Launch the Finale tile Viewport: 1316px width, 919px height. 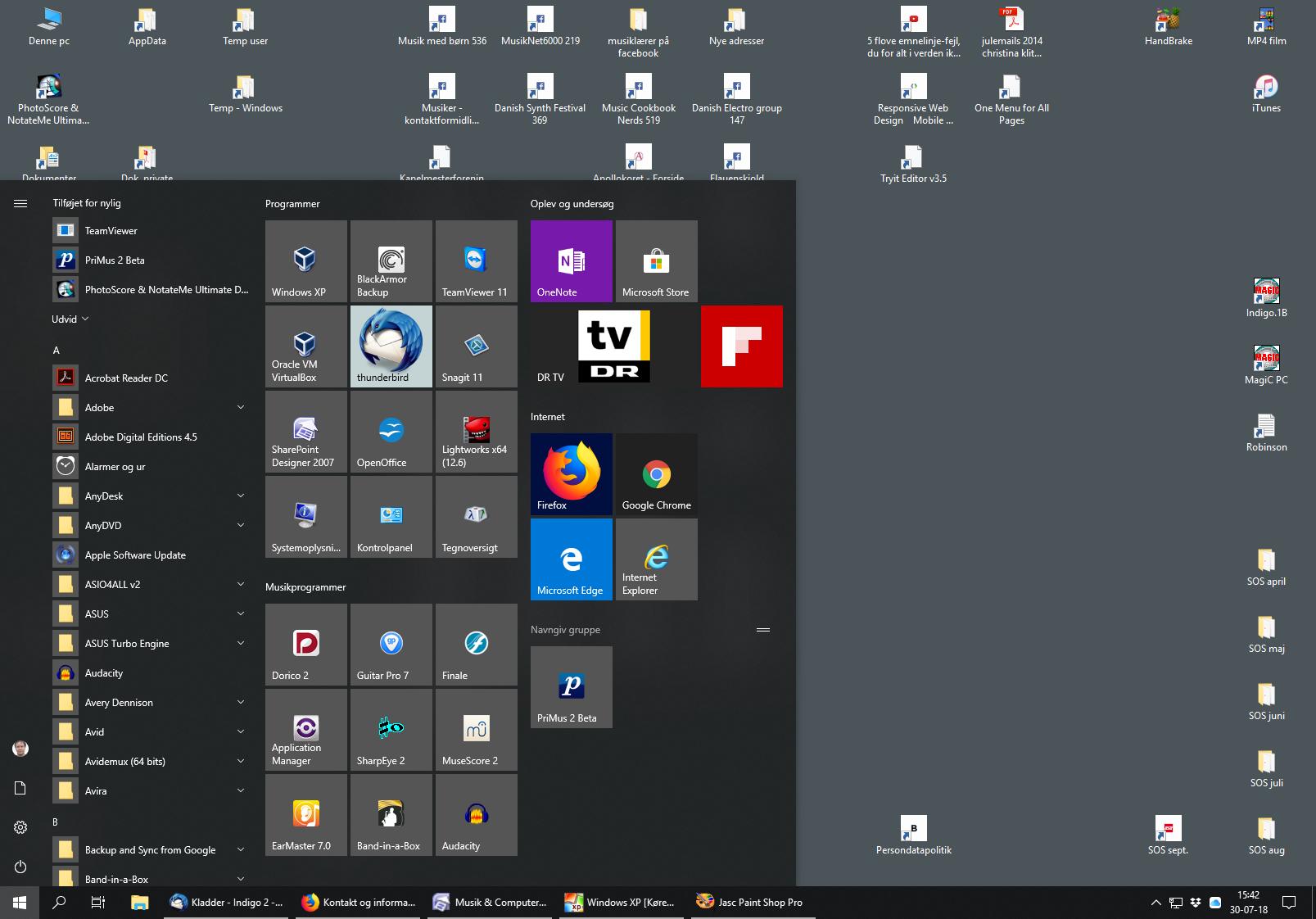click(477, 645)
